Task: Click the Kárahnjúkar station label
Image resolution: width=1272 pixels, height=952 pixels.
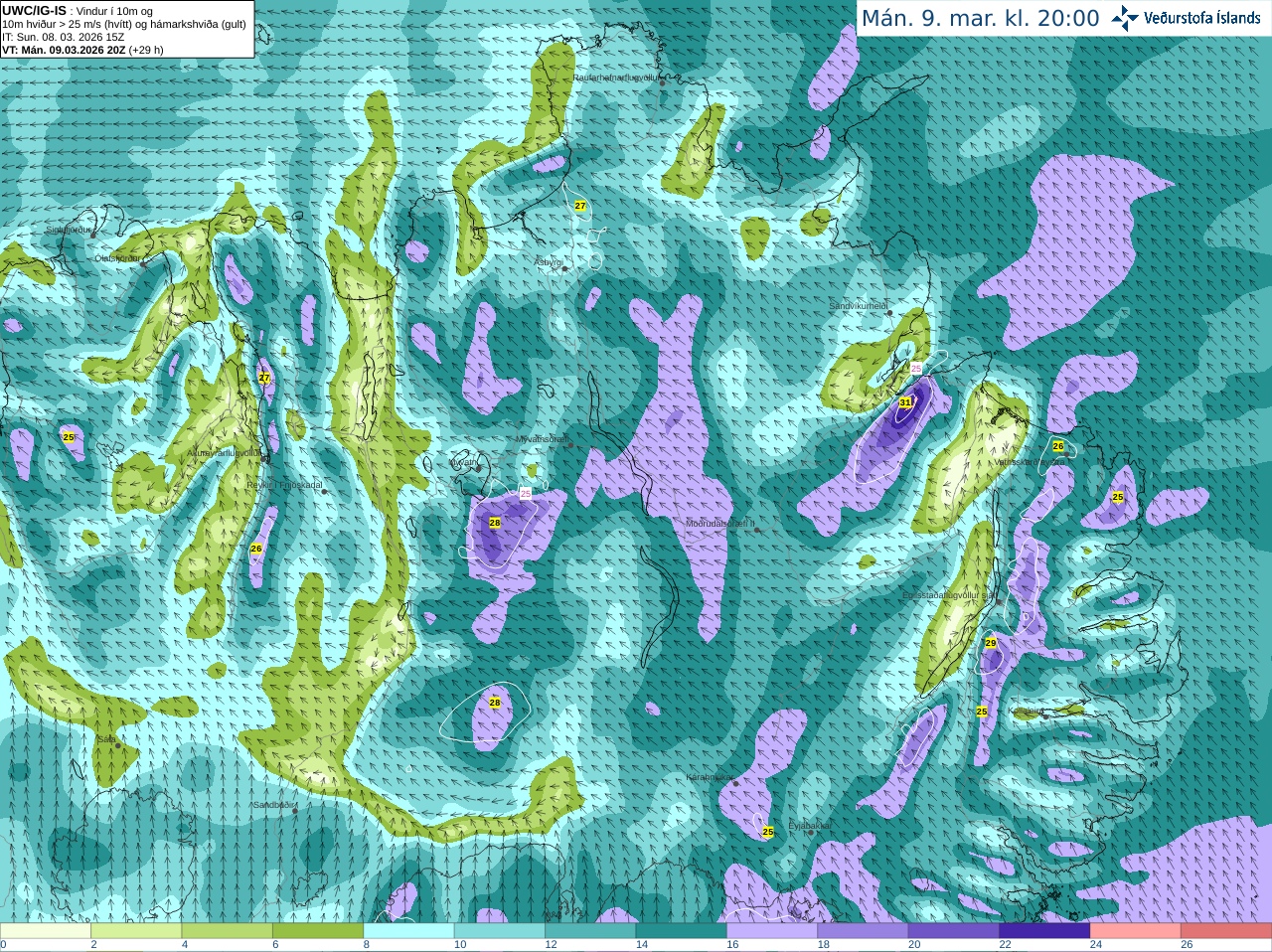Action: (x=710, y=777)
